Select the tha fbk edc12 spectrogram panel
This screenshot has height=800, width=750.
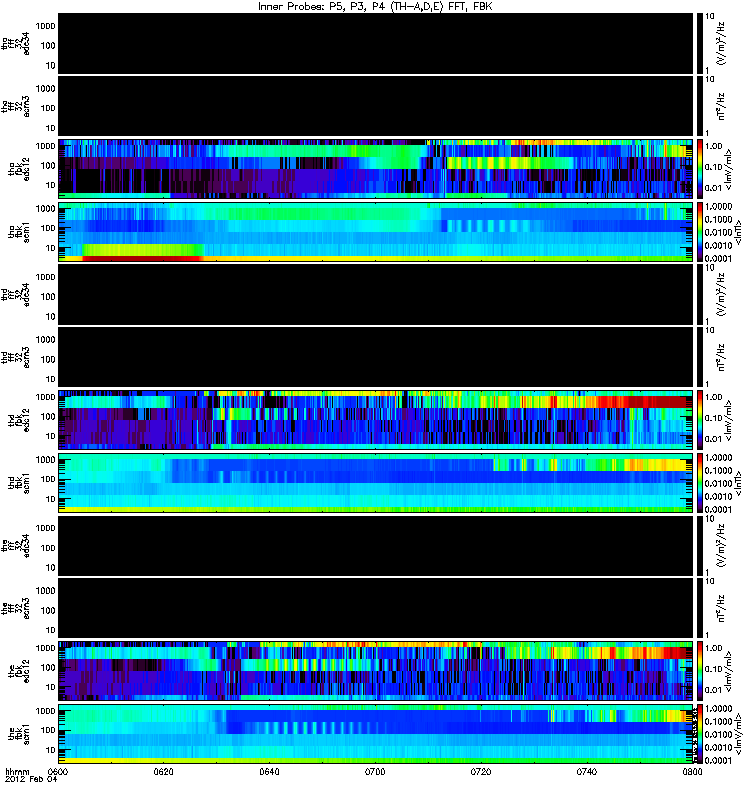pyautogui.click(x=376, y=169)
